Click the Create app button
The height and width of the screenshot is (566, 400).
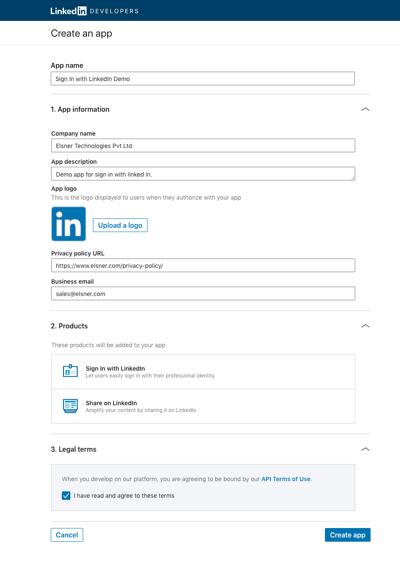tap(348, 535)
